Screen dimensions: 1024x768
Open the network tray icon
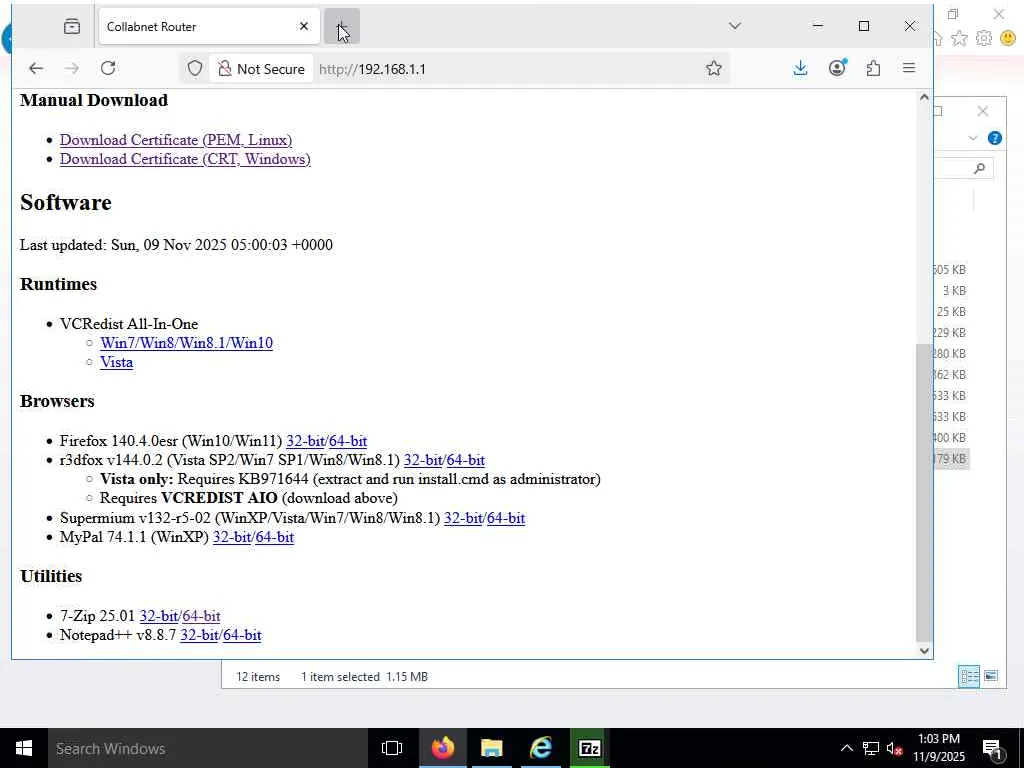tap(871, 748)
